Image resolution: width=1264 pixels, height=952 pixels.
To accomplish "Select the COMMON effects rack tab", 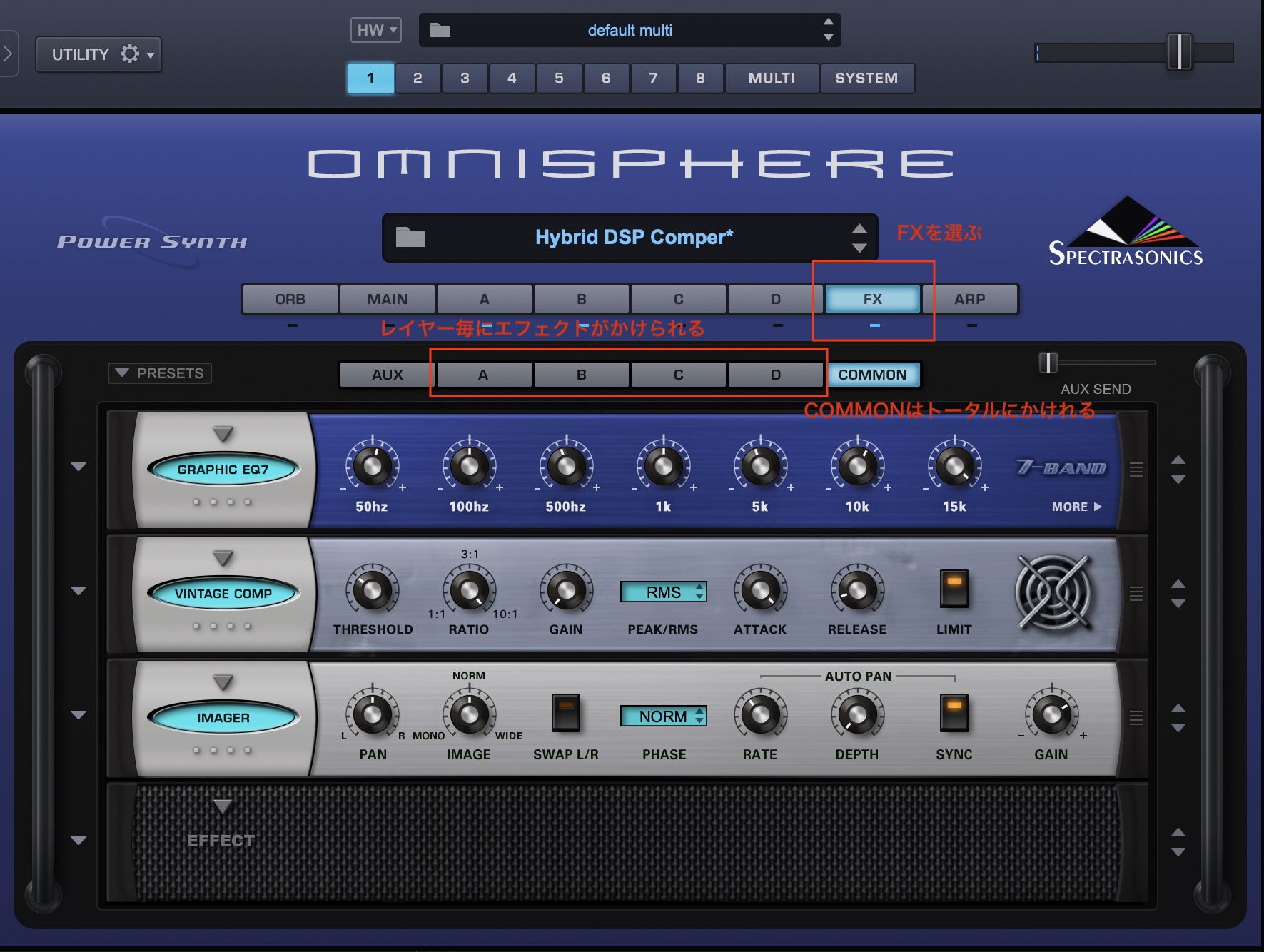I will (873, 375).
